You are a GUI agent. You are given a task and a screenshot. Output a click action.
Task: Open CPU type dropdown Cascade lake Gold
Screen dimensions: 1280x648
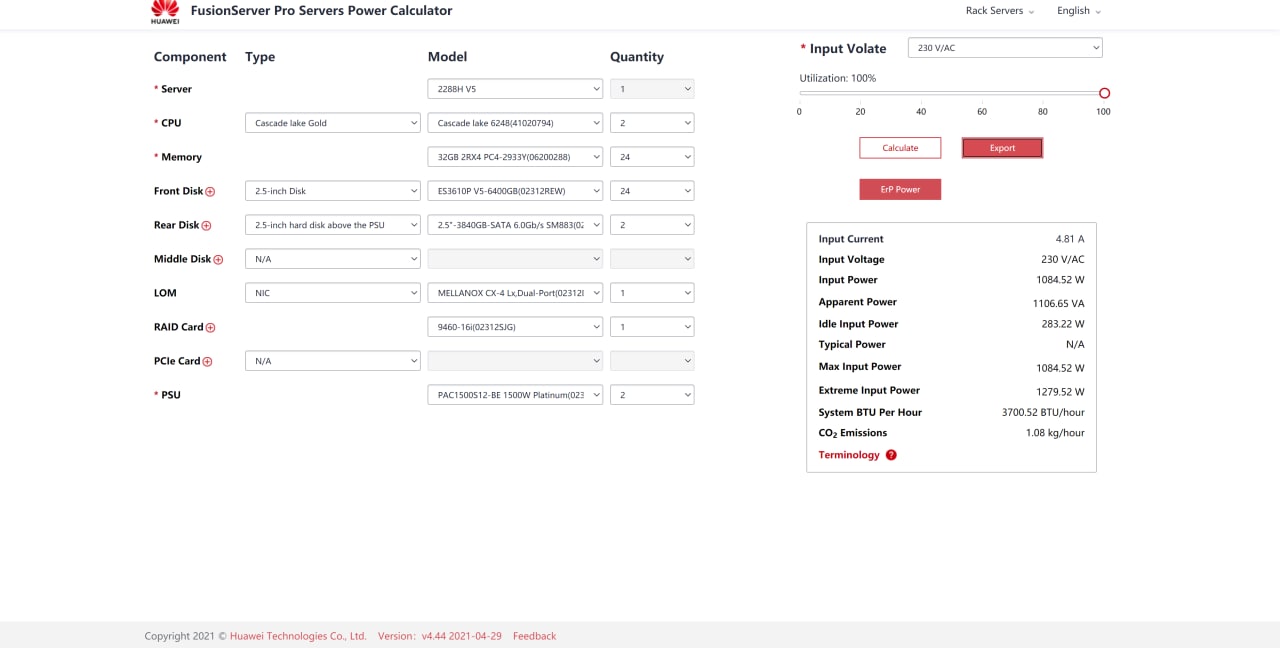click(333, 123)
